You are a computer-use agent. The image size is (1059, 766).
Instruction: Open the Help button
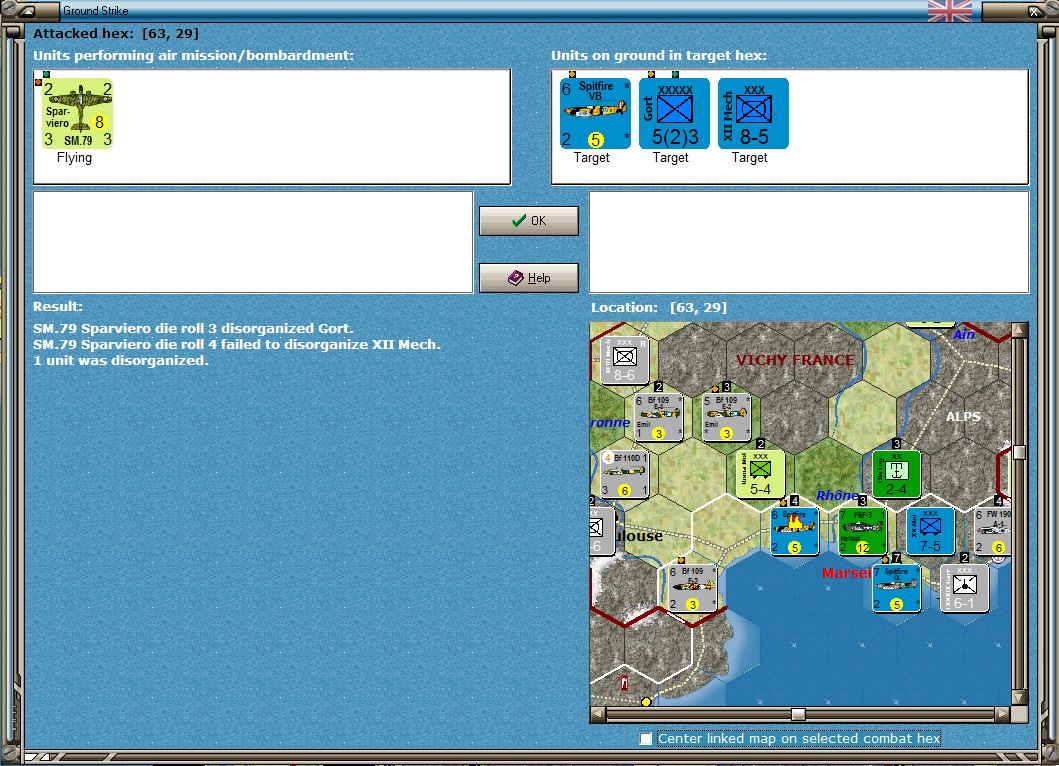[x=529, y=278]
